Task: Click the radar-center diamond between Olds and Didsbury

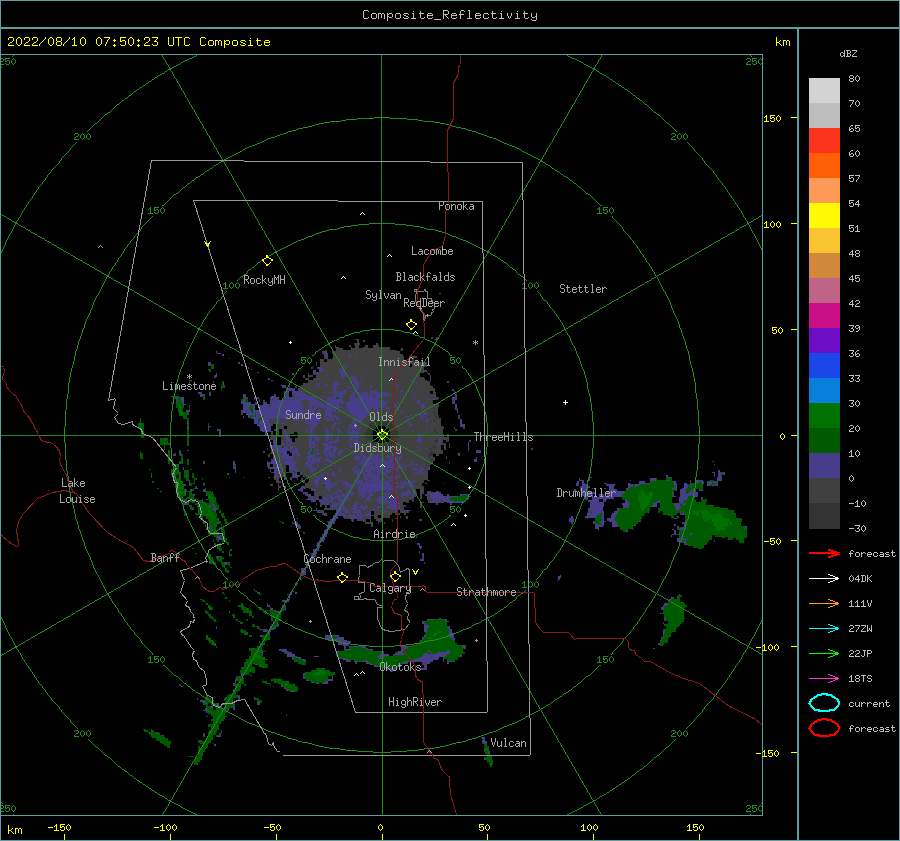Action: pos(382,435)
